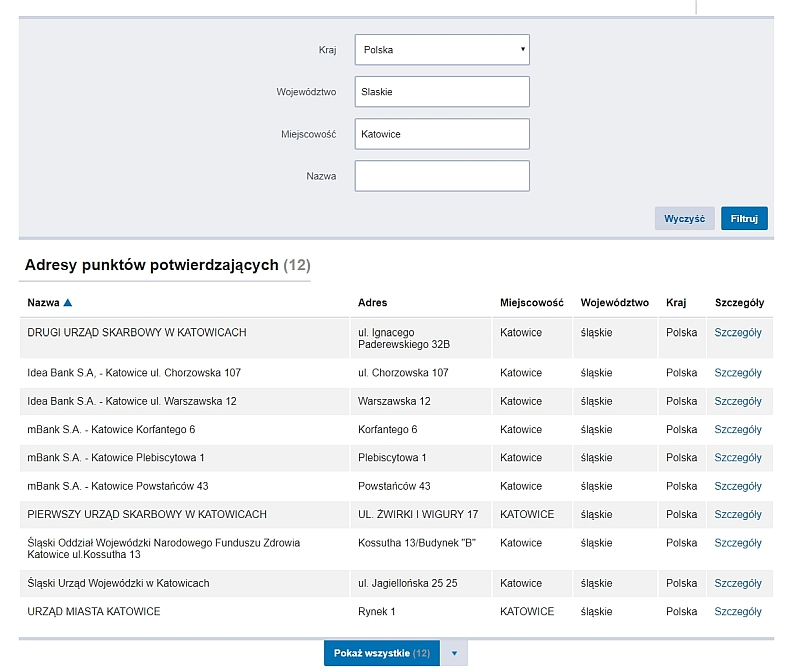This screenshot has height=672, width=800.
Task: Open Szczegóły for mBank Korfantego 6
Action: coord(738,430)
